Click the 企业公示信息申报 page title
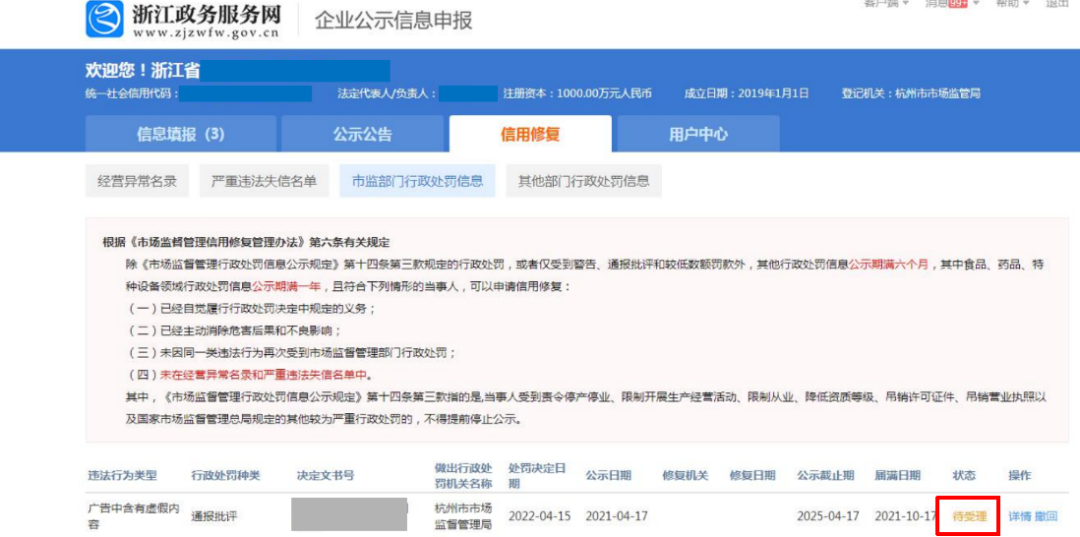The width and height of the screenshot is (1080, 537). tap(394, 20)
